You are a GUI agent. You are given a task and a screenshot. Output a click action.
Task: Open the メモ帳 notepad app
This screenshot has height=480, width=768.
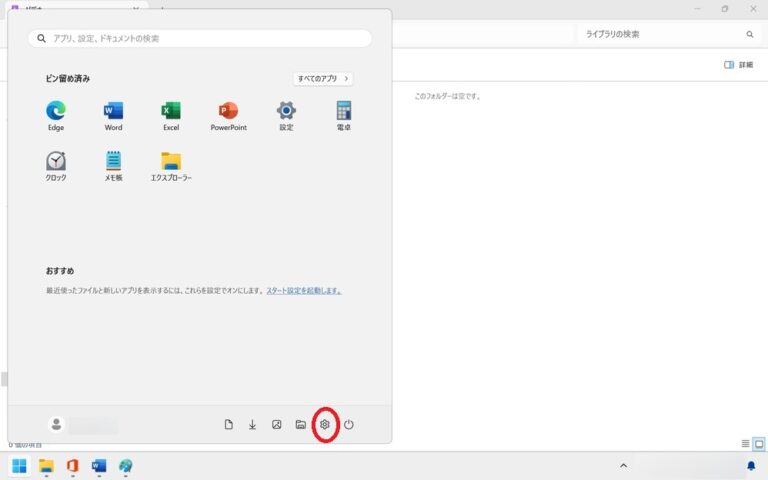click(x=113, y=162)
